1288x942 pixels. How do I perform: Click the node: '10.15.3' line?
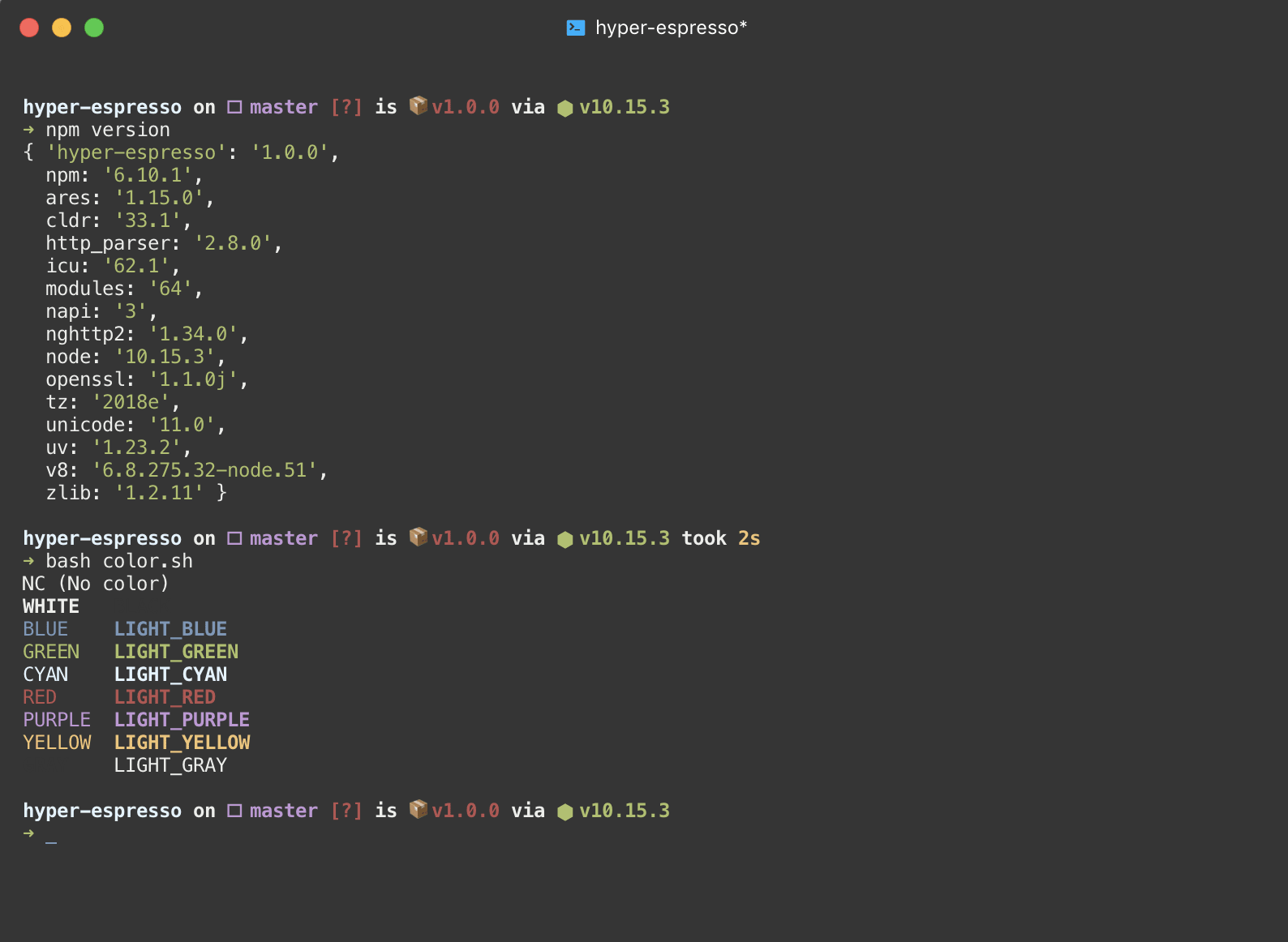click(x=135, y=357)
